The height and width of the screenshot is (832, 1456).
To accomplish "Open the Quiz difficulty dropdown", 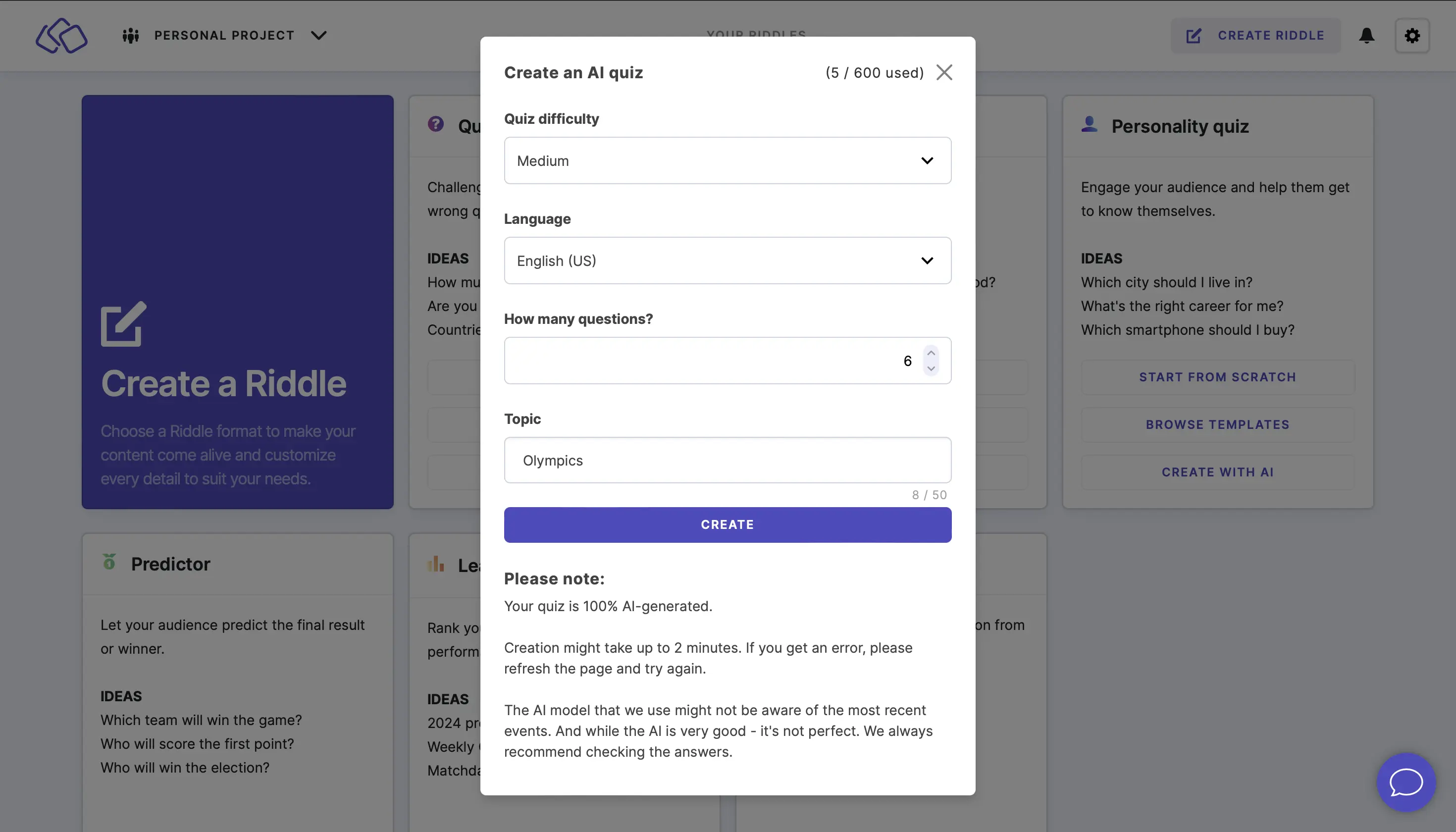I will [x=728, y=160].
